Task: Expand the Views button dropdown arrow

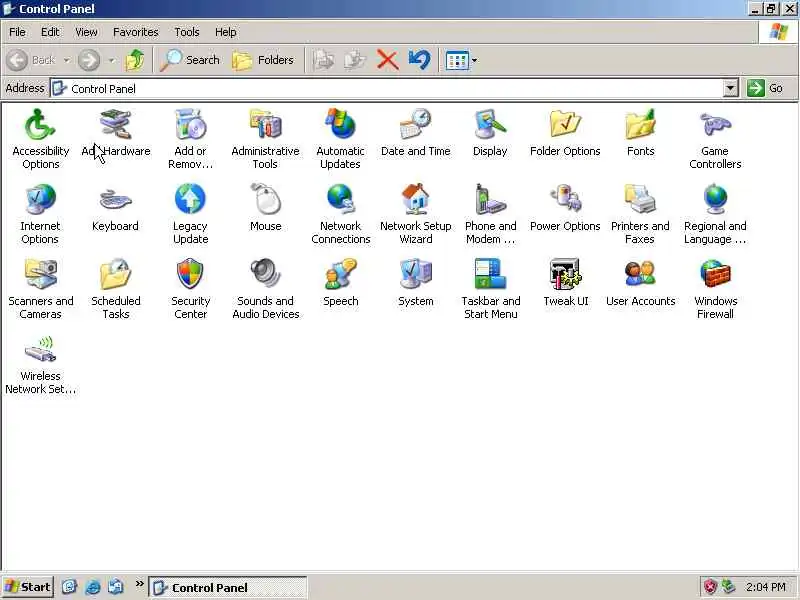Action: click(474, 60)
